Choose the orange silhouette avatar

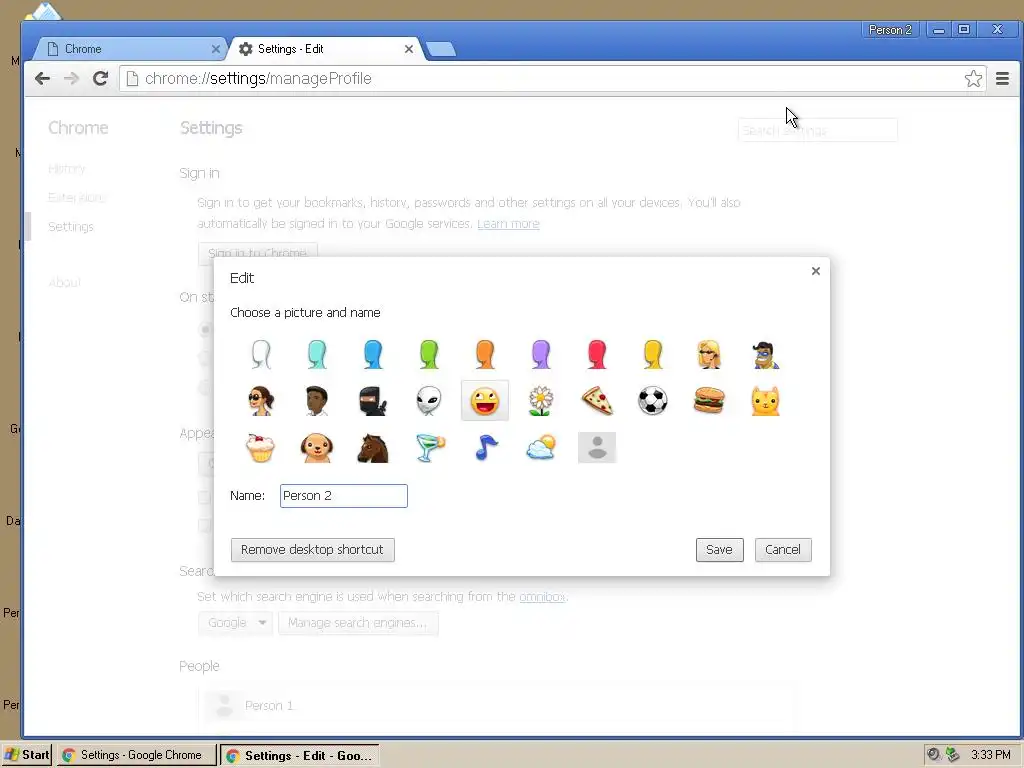pyautogui.click(x=485, y=355)
